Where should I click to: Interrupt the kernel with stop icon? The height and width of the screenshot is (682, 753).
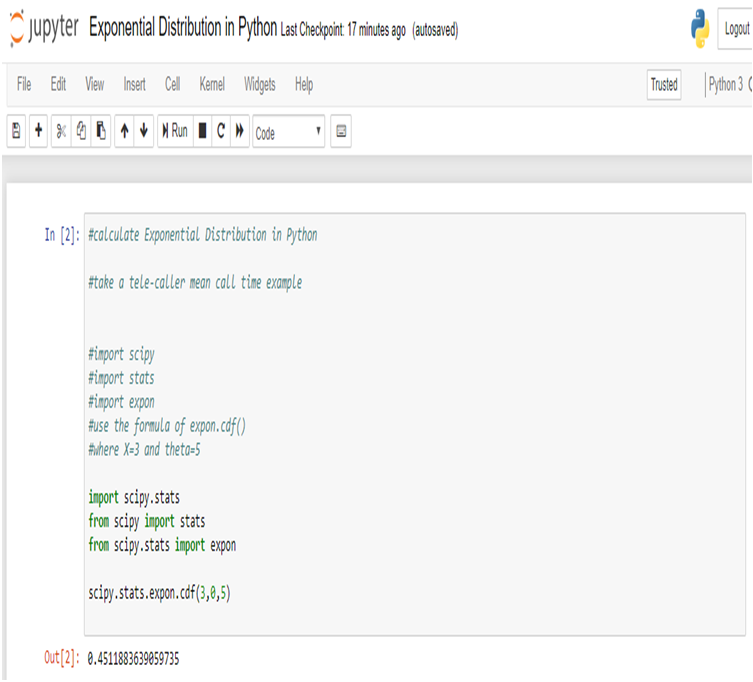pyautogui.click(x=203, y=131)
